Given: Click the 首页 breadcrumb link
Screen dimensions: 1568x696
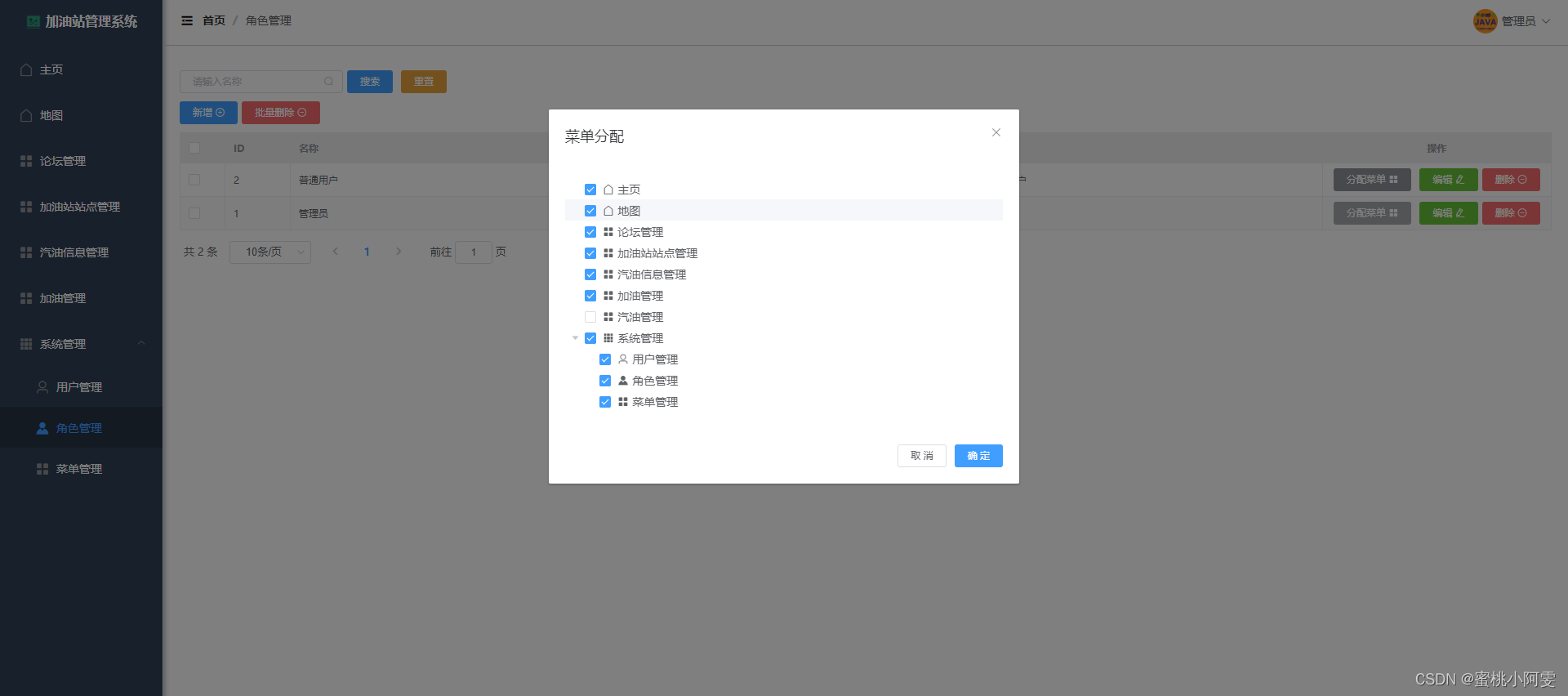Looking at the screenshot, I should coord(214,20).
